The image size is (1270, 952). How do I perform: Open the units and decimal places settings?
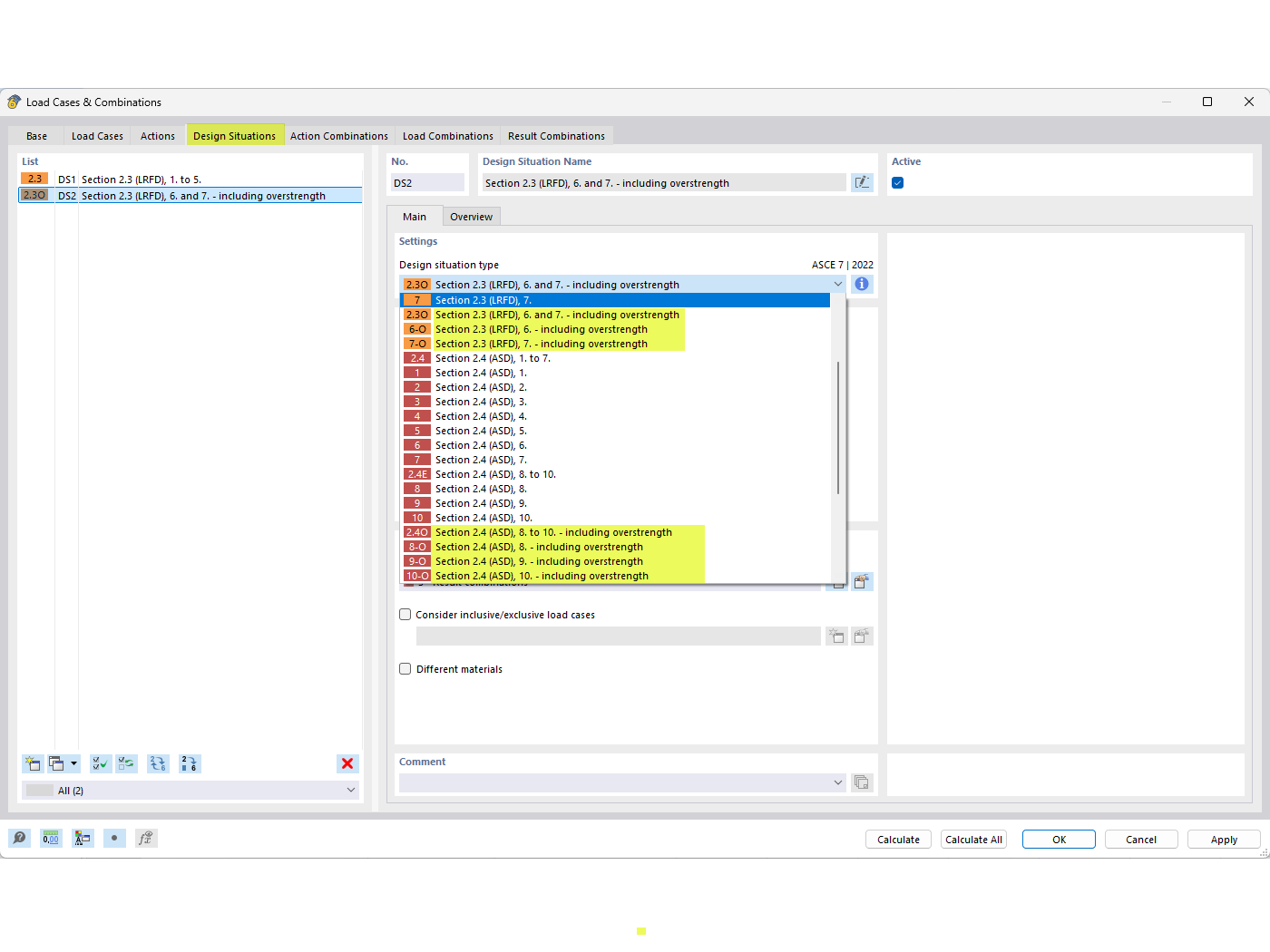[x=51, y=838]
